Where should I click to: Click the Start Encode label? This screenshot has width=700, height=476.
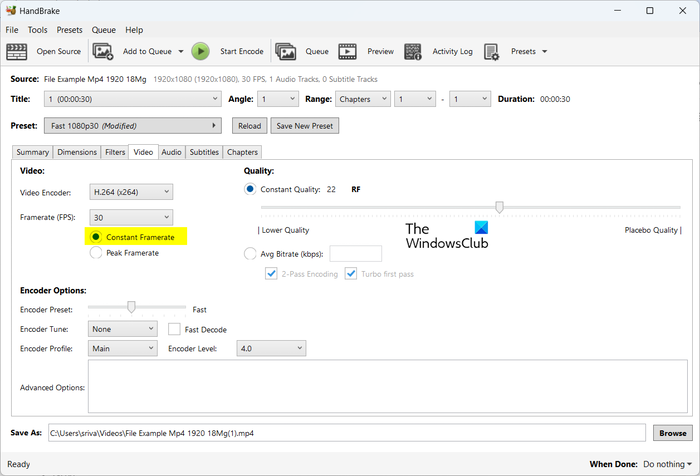point(242,51)
